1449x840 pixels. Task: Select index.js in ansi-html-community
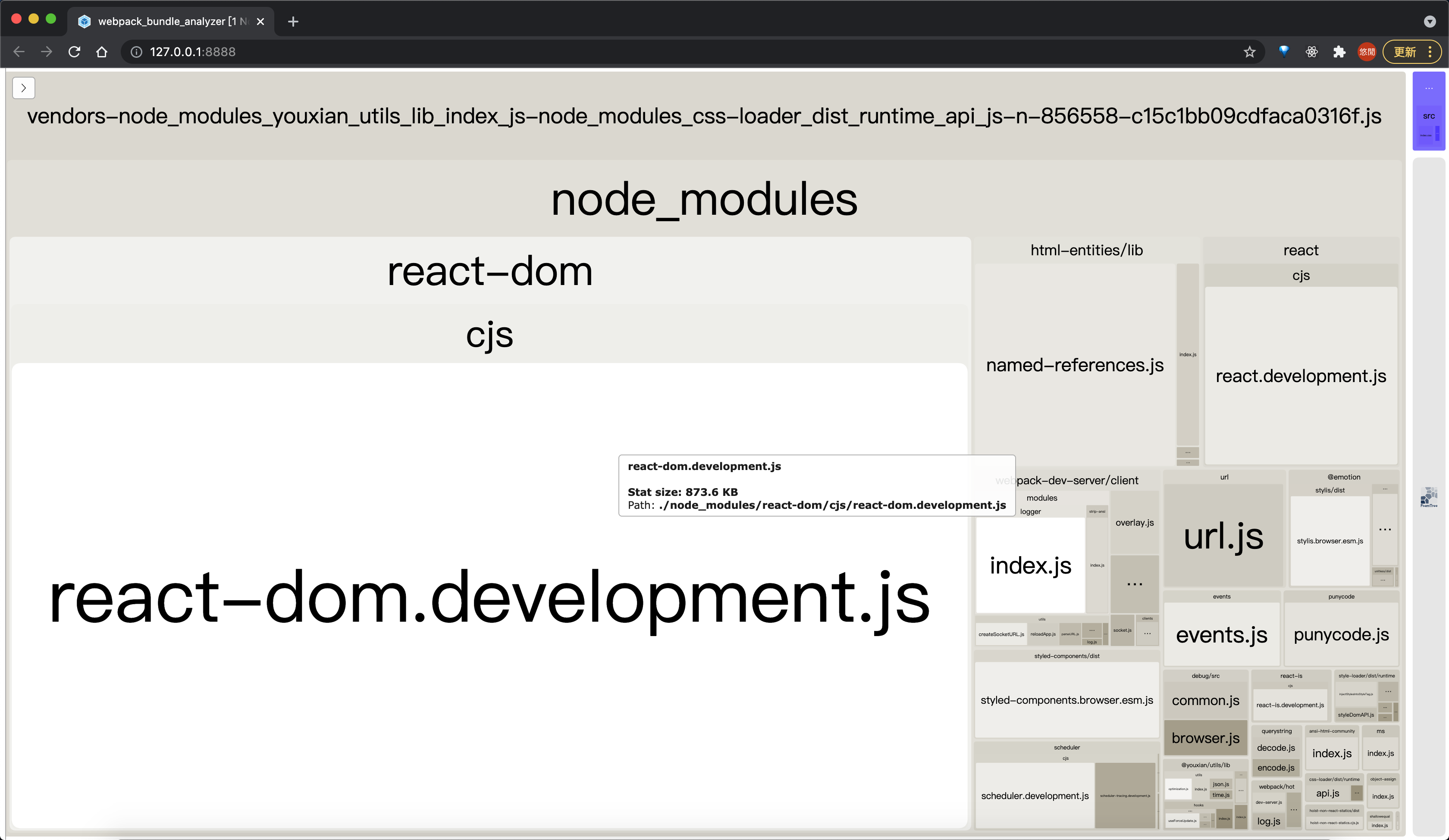click(1331, 753)
